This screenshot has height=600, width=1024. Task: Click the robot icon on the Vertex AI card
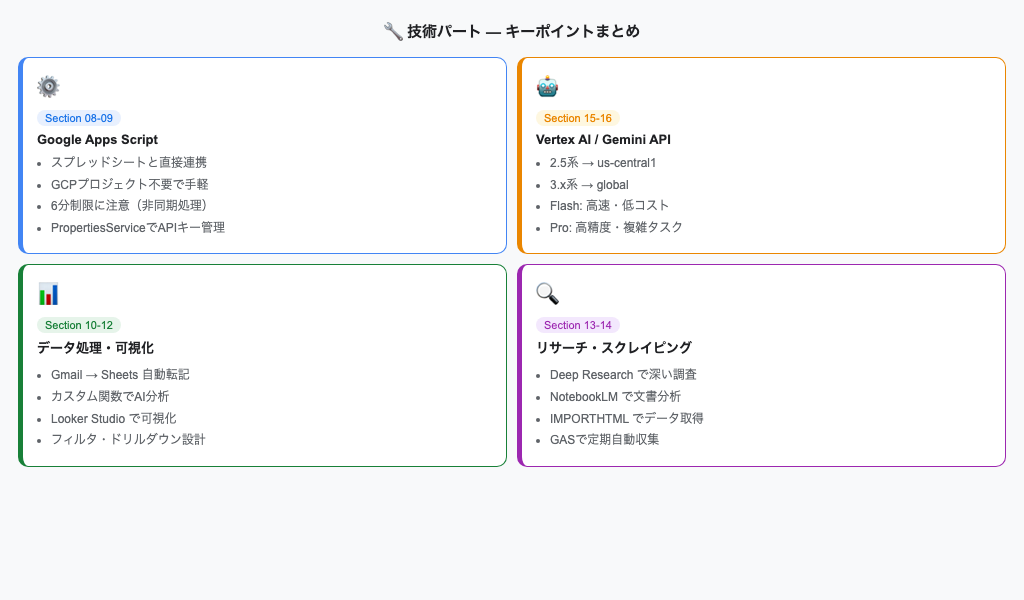[547, 86]
